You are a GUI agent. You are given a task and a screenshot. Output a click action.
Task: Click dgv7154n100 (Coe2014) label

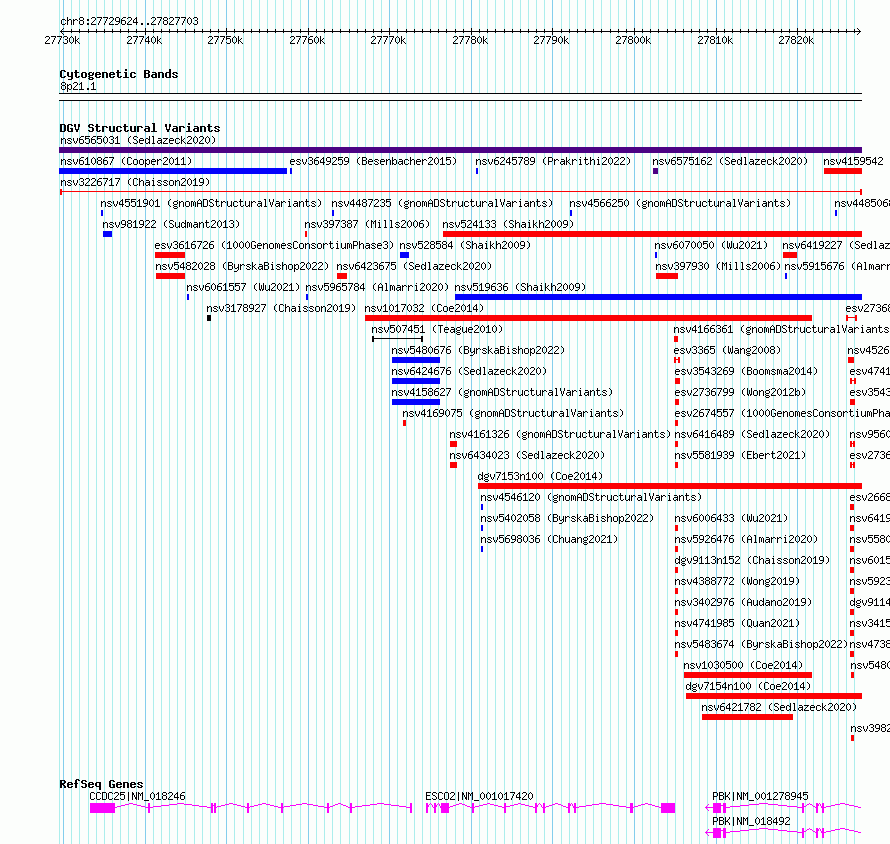tap(748, 686)
